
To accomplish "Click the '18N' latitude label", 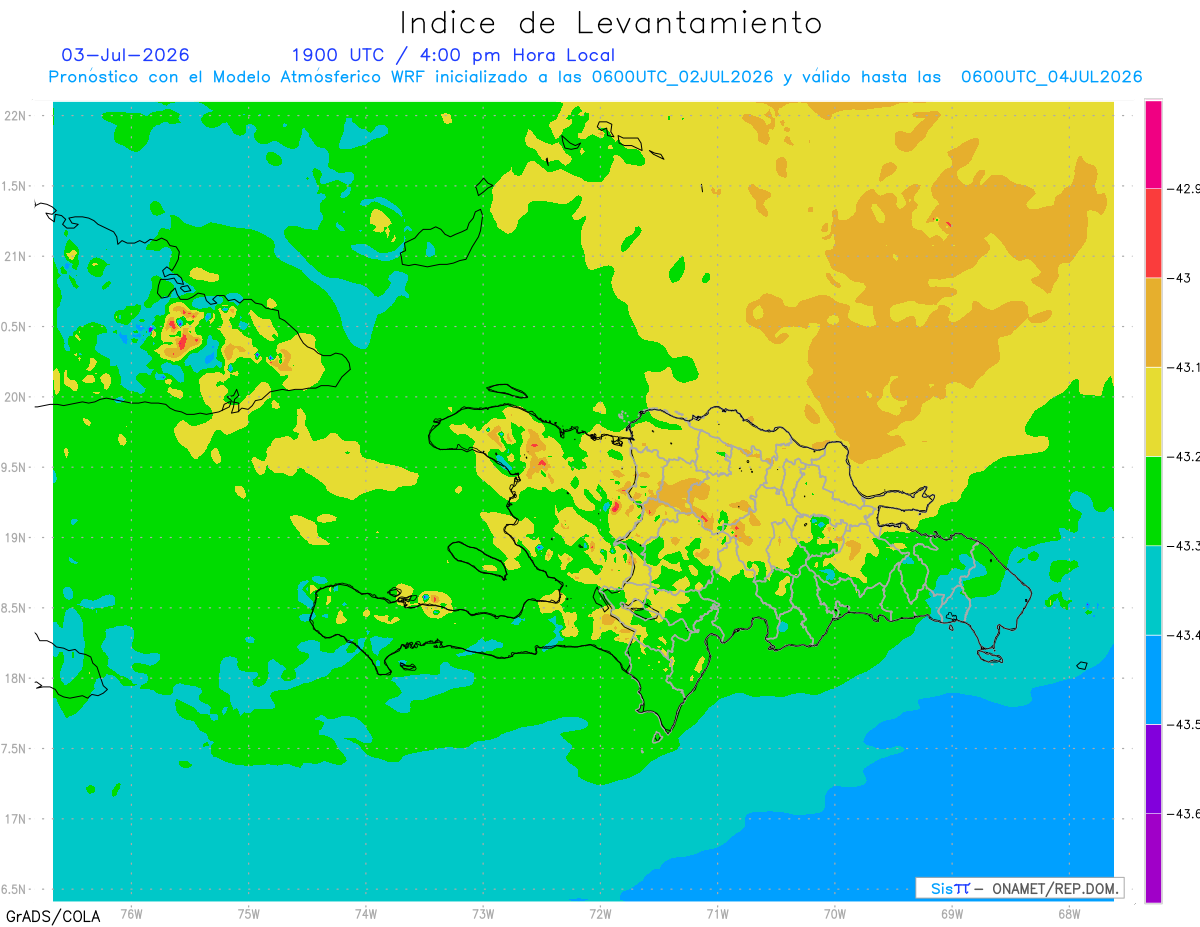I will 17,679.
